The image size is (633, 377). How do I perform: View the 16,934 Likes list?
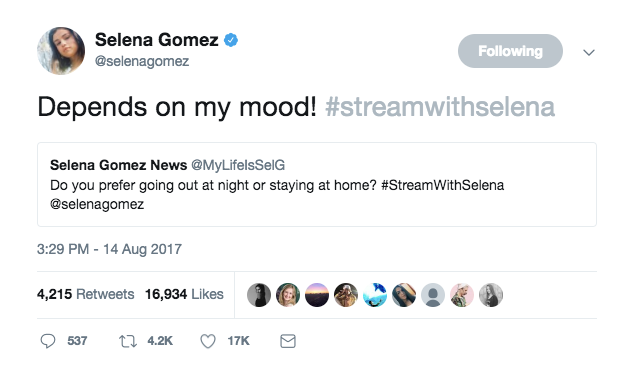click(184, 294)
